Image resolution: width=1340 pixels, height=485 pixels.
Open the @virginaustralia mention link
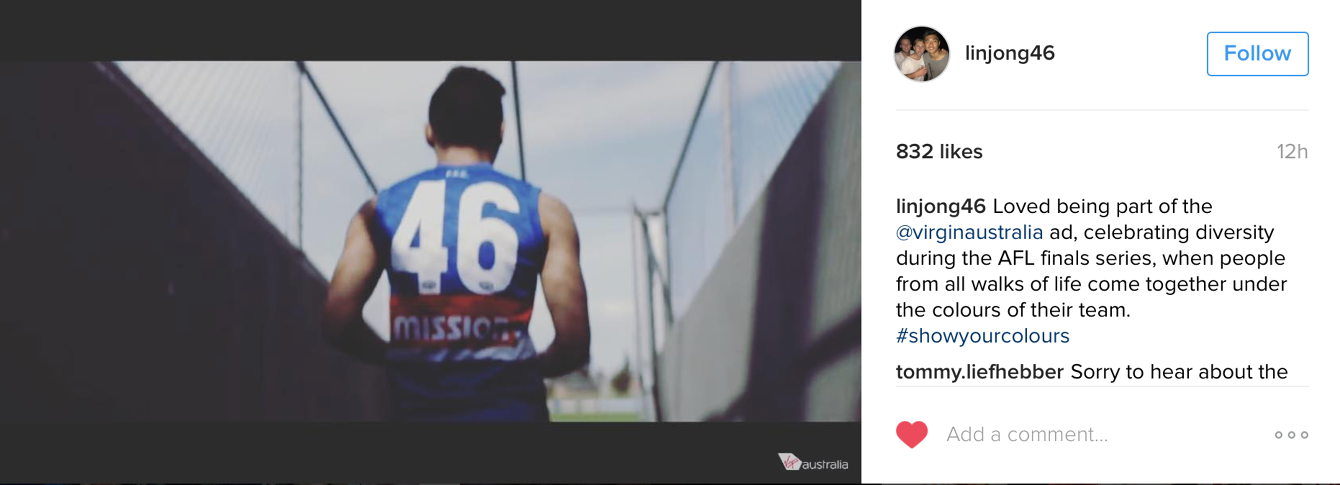[970, 232]
